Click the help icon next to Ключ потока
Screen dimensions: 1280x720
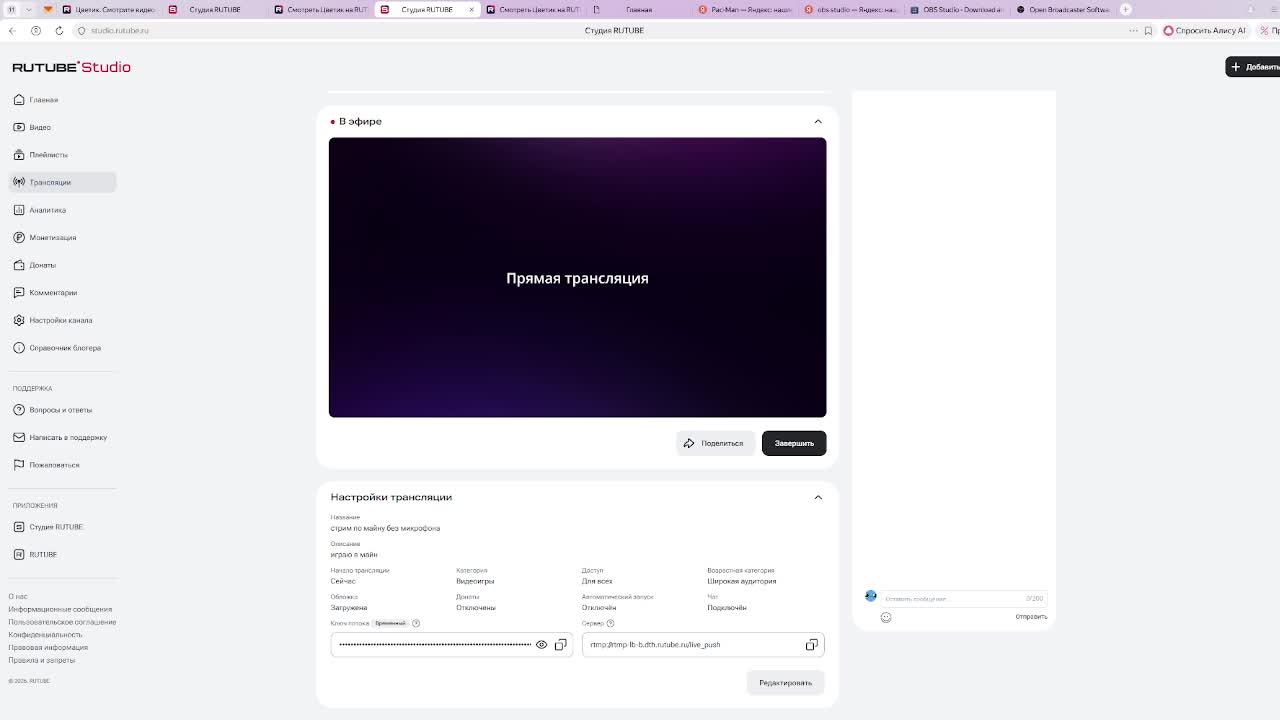click(x=416, y=623)
